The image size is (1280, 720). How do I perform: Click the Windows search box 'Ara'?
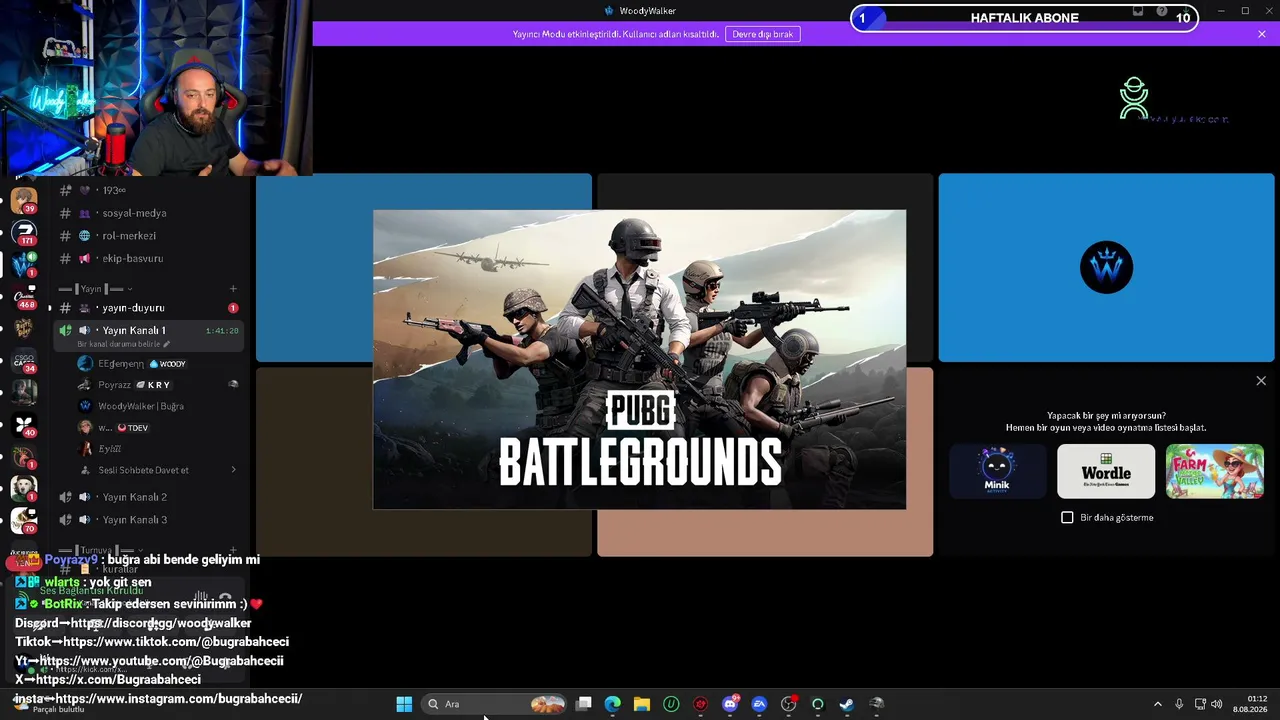click(x=494, y=704)
